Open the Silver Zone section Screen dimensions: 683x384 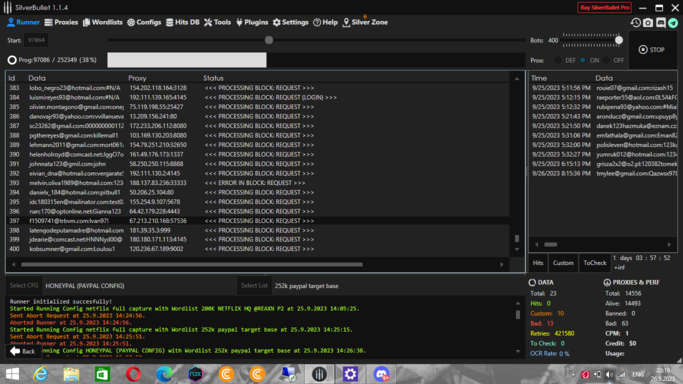(x=365, y=22)
